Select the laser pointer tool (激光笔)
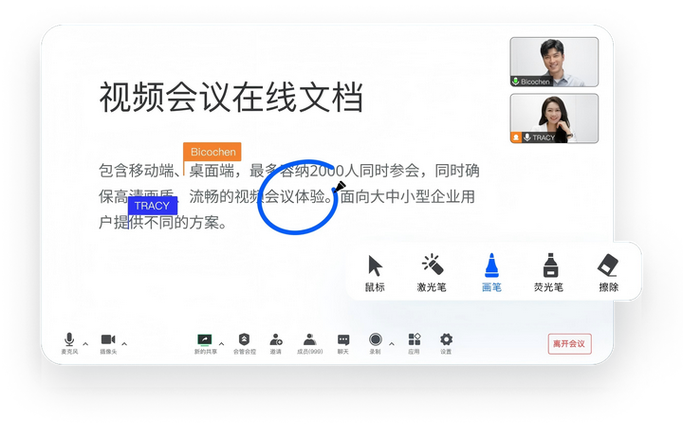This screenshot has width=683, height=439. coord(432,273)
